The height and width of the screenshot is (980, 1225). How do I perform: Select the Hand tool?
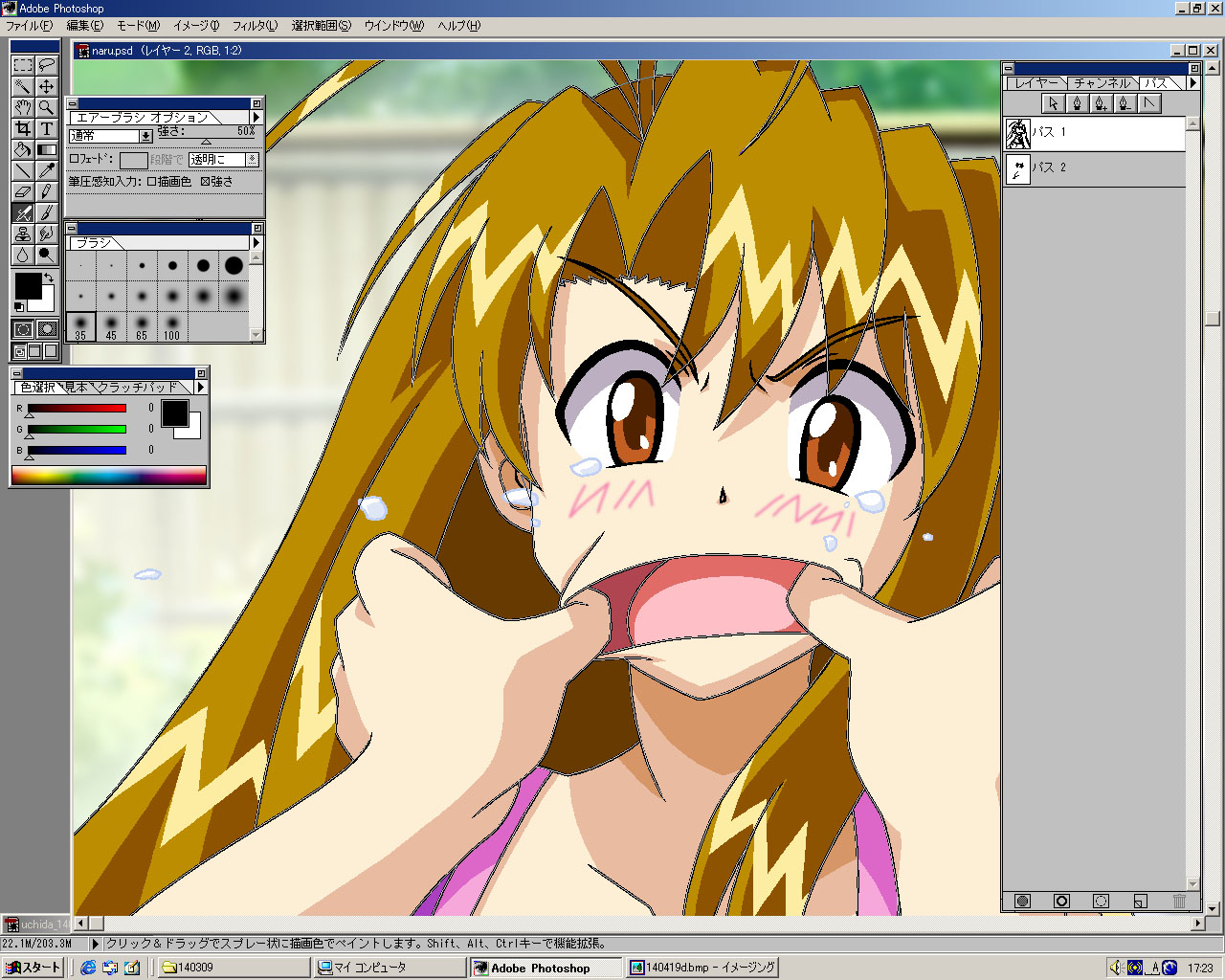pyautogui.click(x=23, y=107)
